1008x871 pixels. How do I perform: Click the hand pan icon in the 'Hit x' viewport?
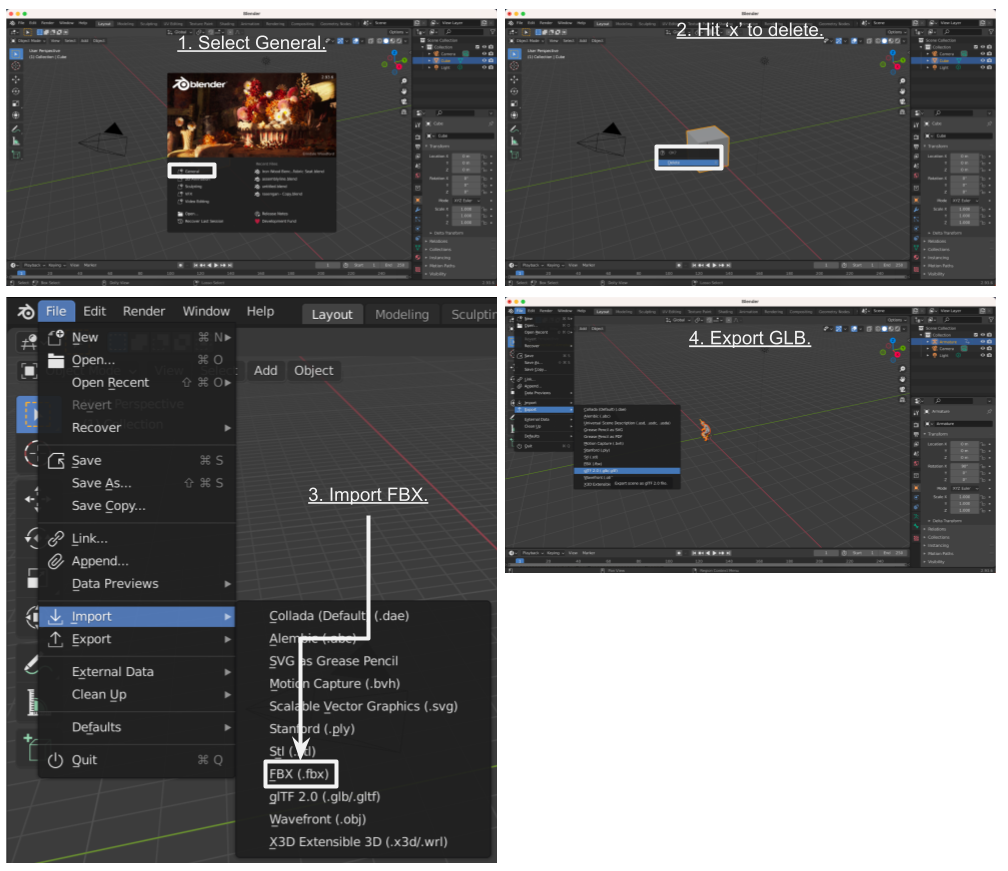click(902, 91)
